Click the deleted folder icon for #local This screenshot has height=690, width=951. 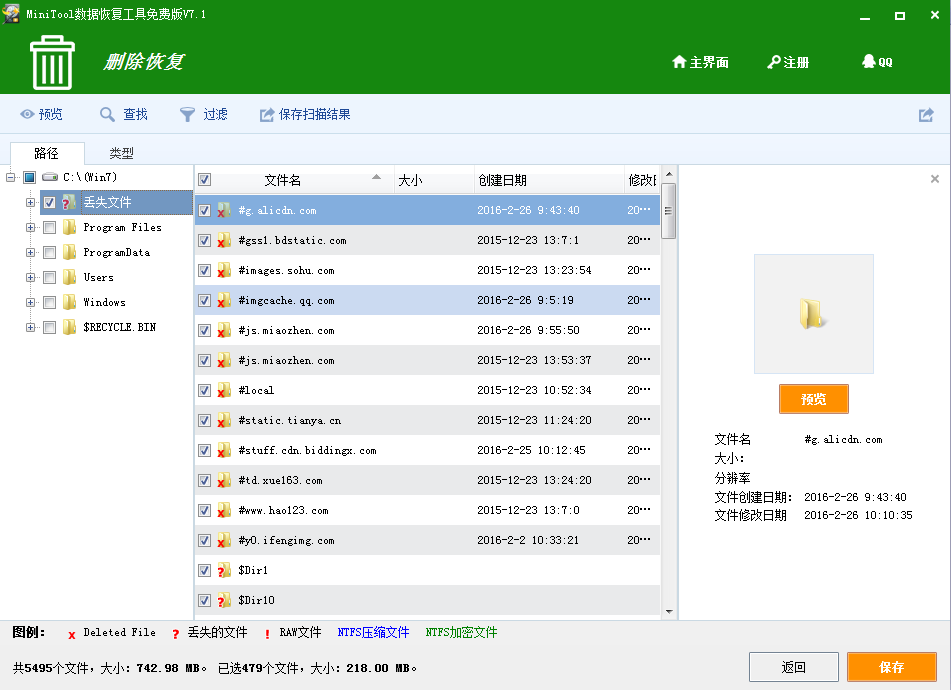(x=224, y=390)
